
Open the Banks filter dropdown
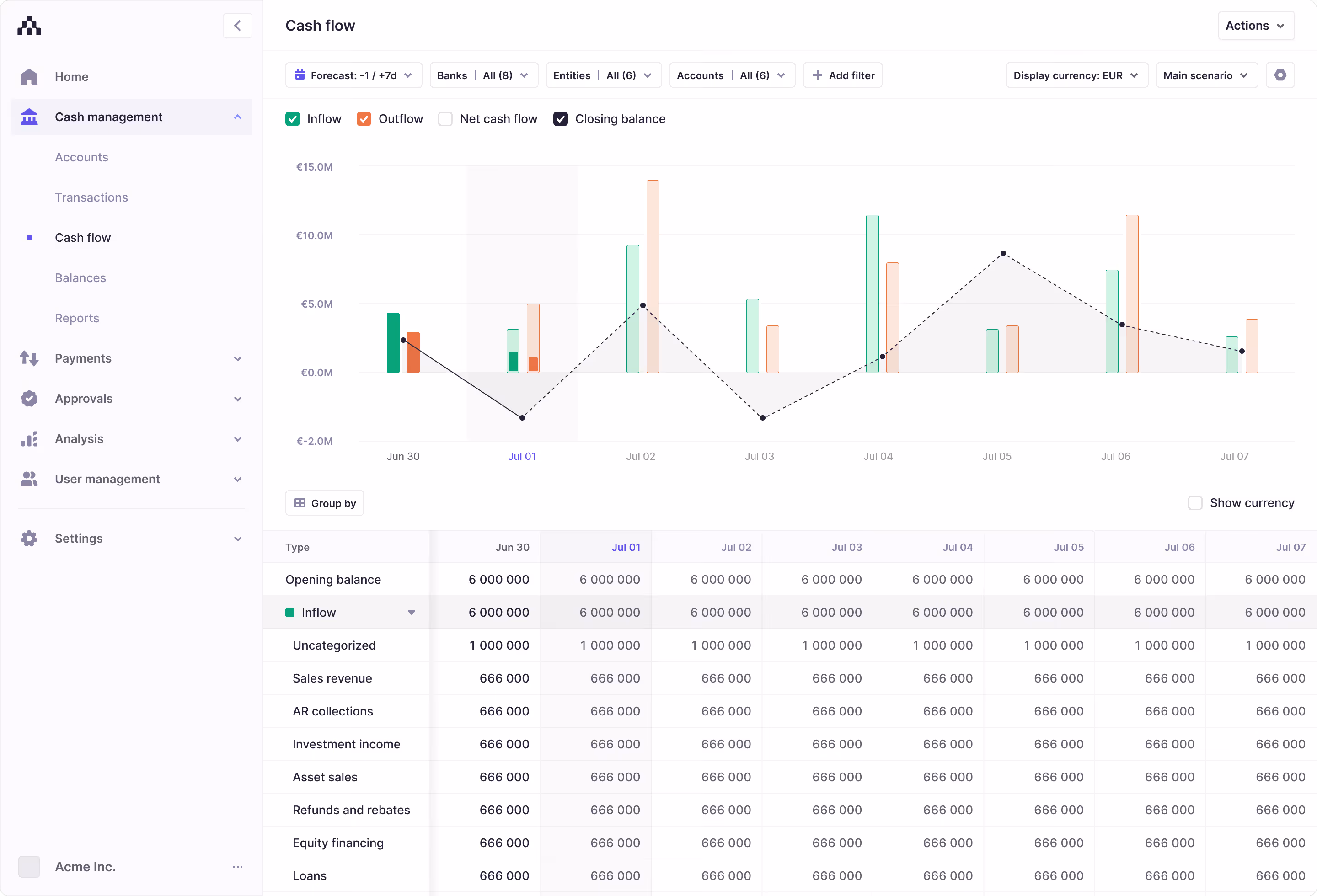tap(483, 75)
